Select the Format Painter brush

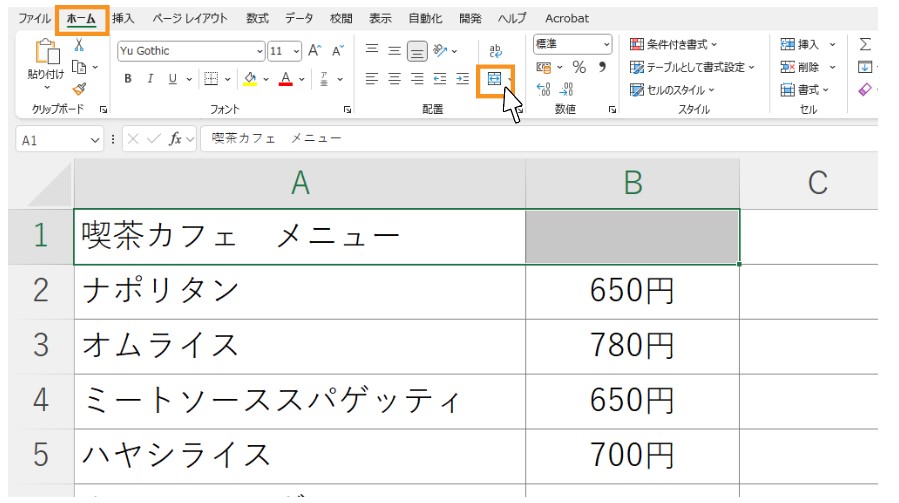tap(79, 89)
